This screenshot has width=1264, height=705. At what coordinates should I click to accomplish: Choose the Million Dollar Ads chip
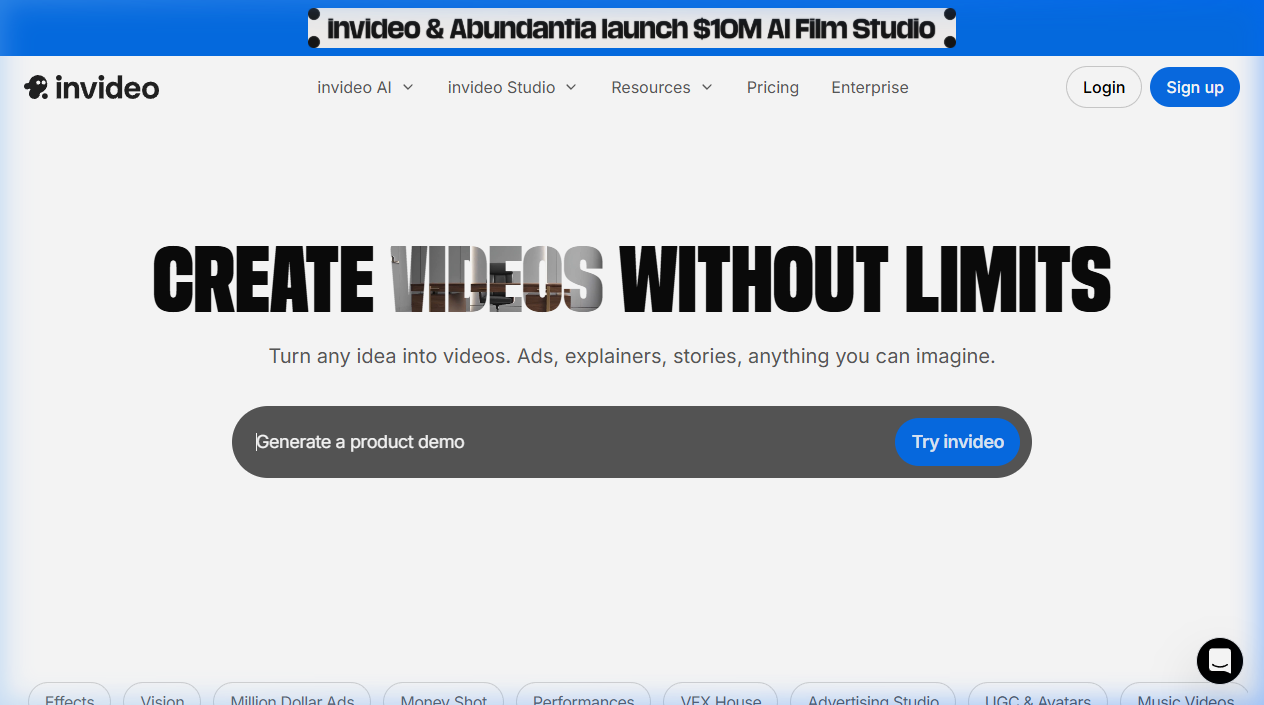point(292,697)
